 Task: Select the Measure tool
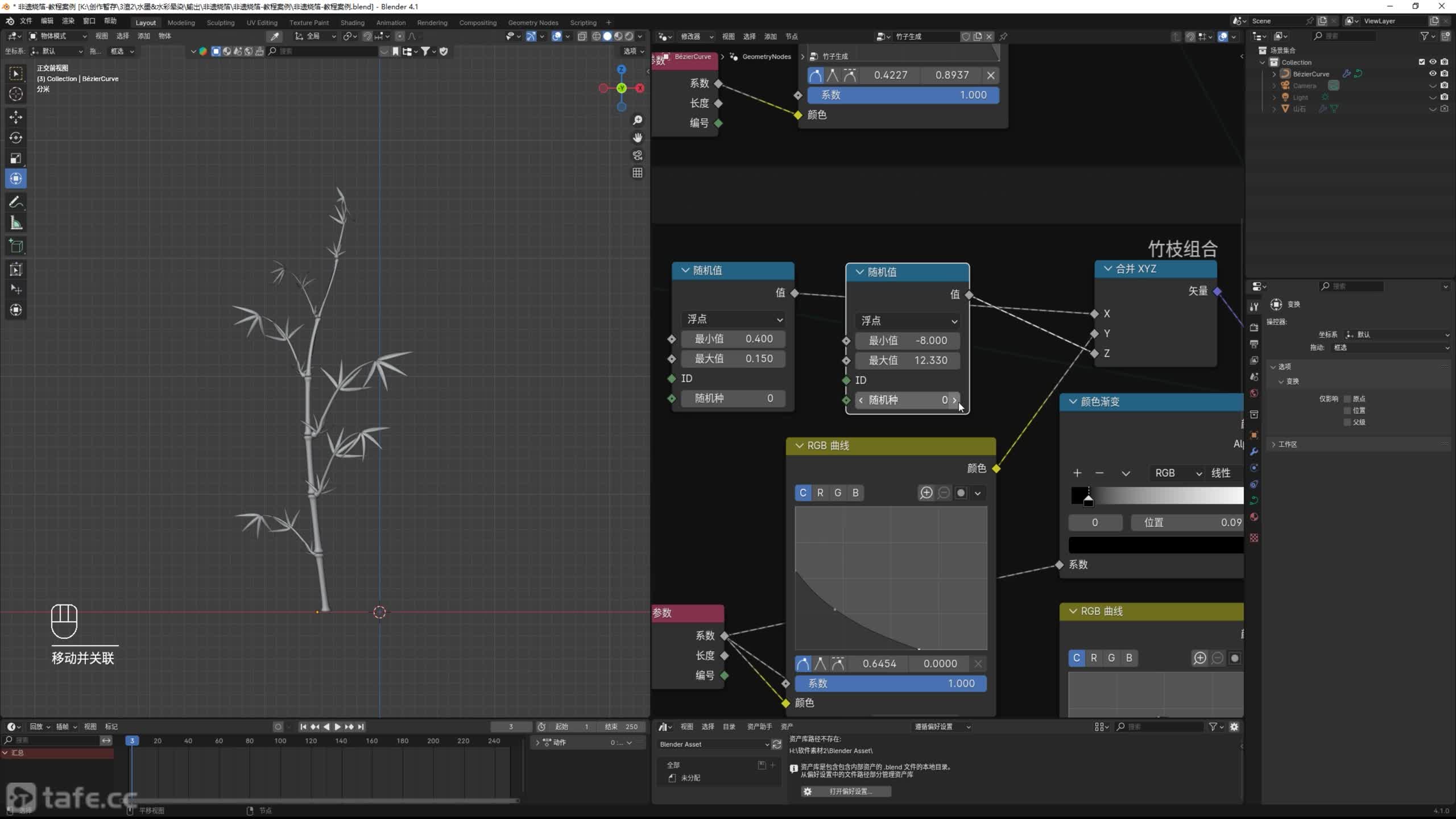coord(16,224)
